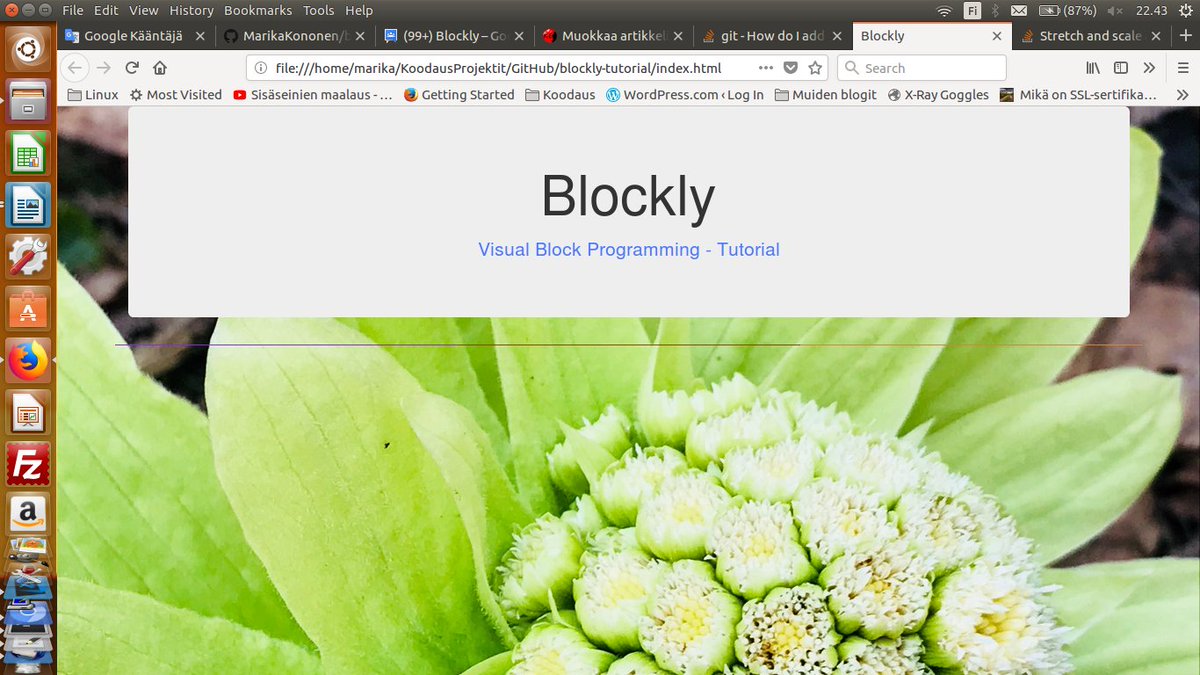Open the X-Ray Goggles bookmark

click(938, 95)
